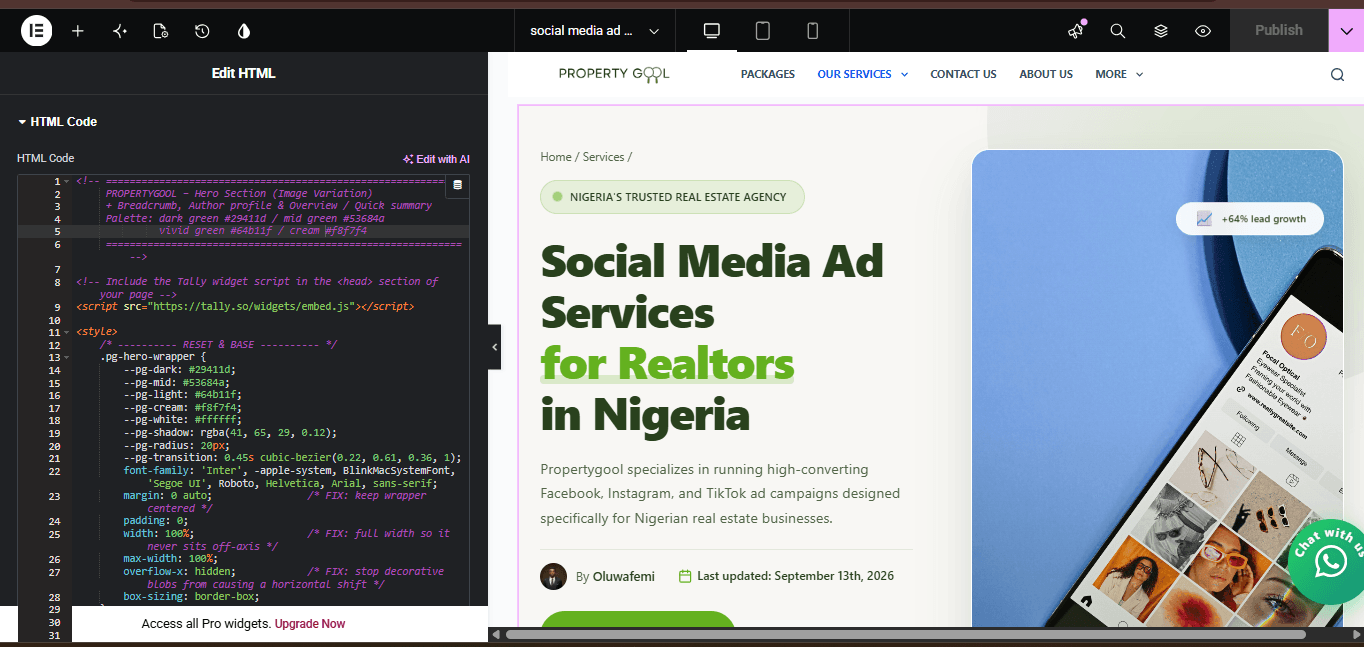Open the Structure layers panel
1364x647 pixels.
(1161, 31)
